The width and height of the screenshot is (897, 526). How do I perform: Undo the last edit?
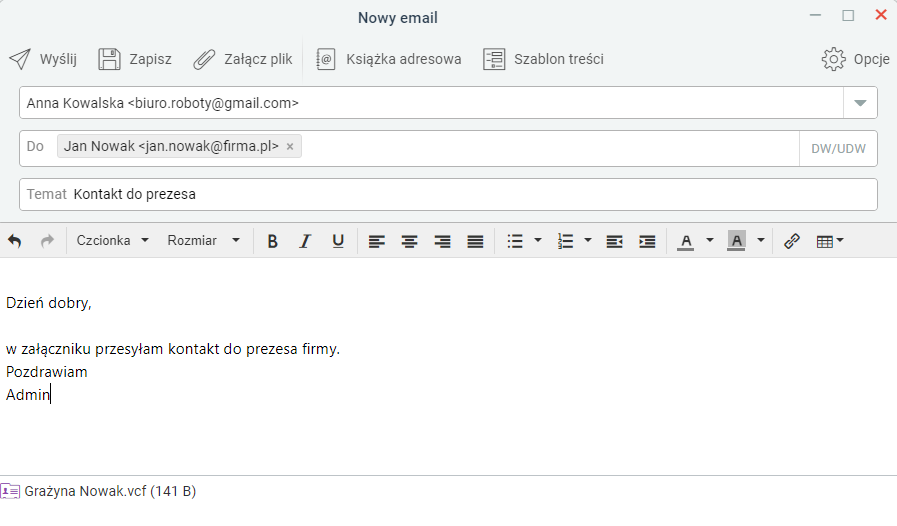pos(15,241)
